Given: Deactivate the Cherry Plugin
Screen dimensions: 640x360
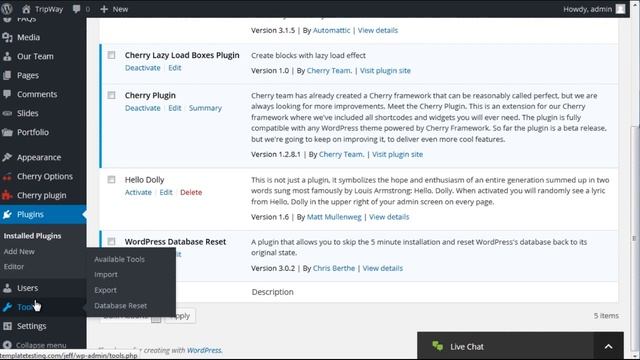Looking at the screenshot, I should point(142,108).
